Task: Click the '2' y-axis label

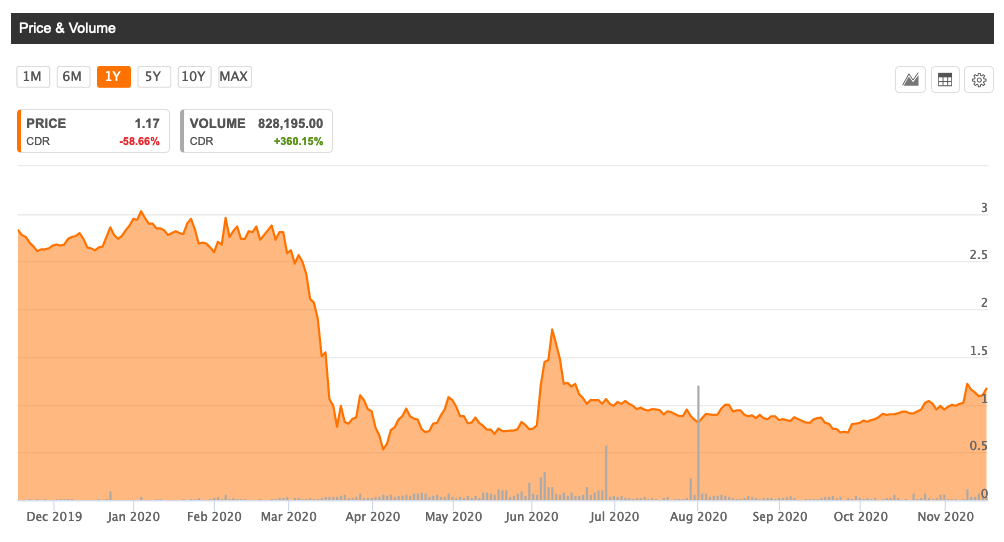Action: [984, 303]
